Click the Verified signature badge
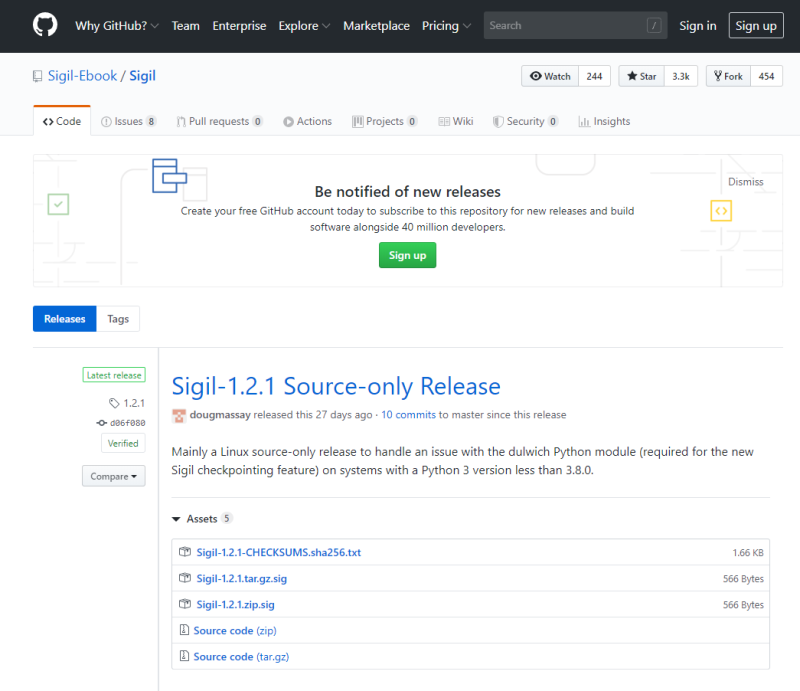800x691 pixels. (123, 443)
